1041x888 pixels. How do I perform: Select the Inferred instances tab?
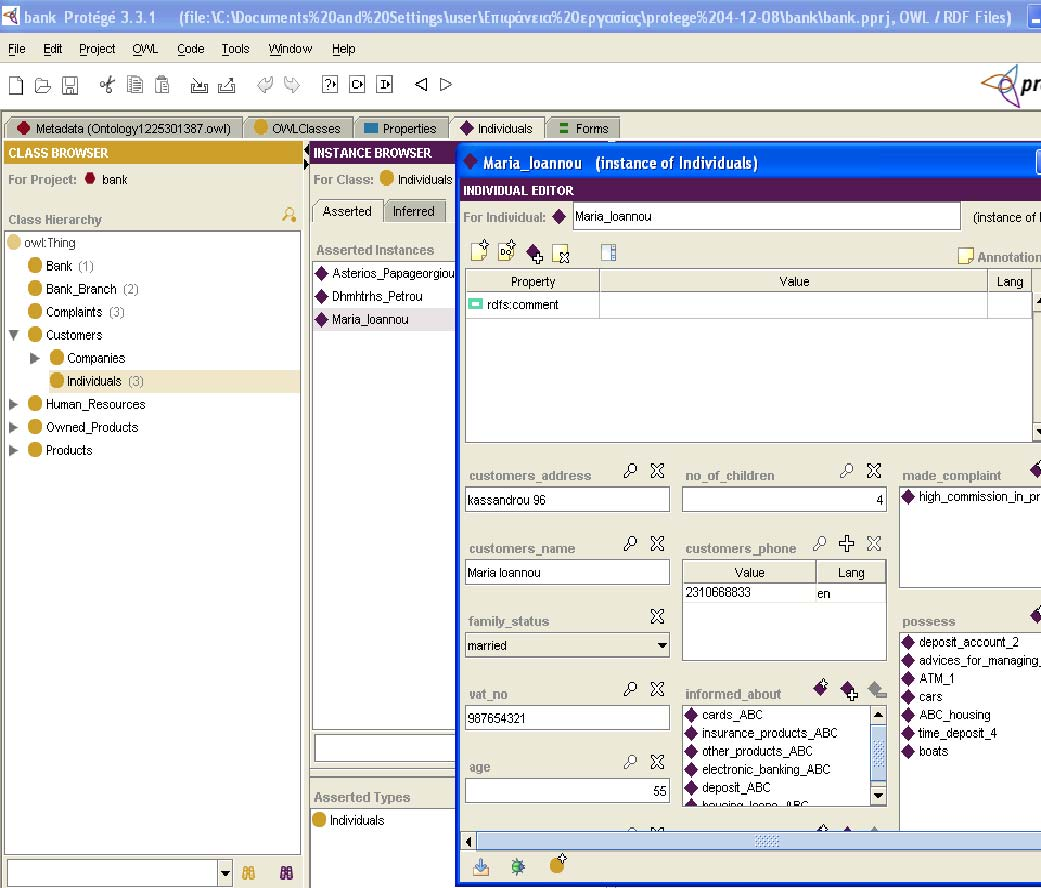414,212
